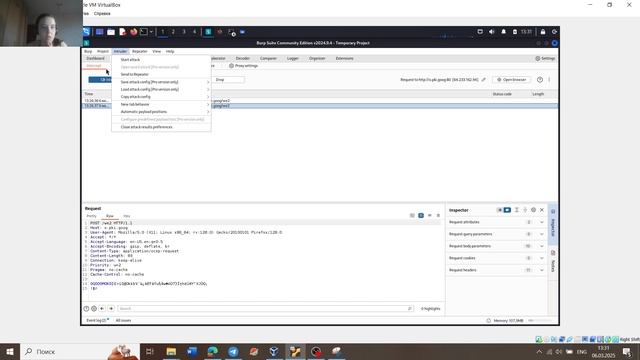Open search settings gear at editor bottom
640x360 pixels.
coord(94,309)
